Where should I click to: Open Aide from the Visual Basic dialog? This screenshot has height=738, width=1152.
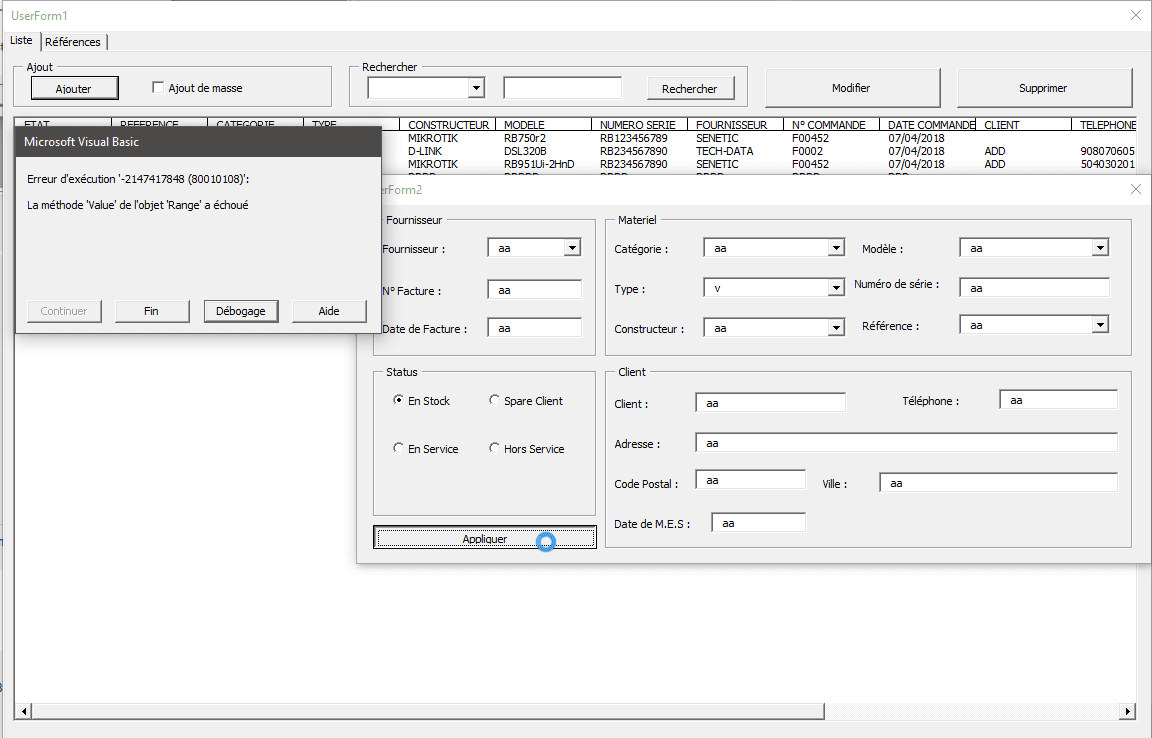[329, 311]
